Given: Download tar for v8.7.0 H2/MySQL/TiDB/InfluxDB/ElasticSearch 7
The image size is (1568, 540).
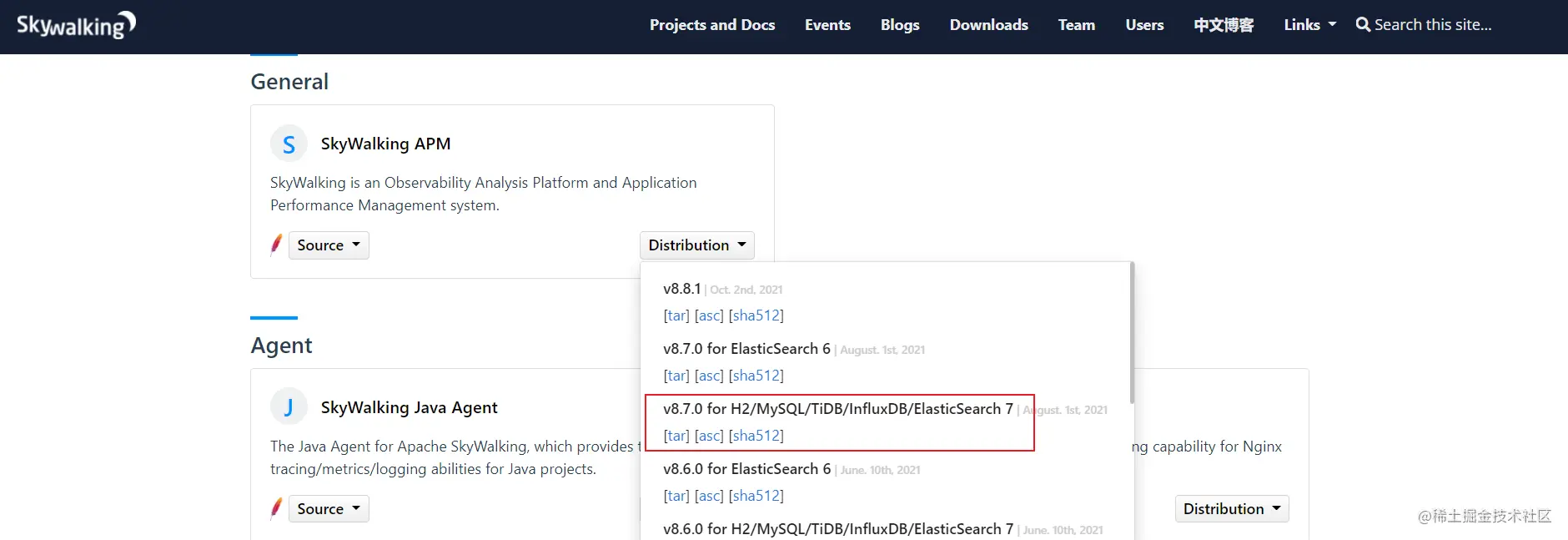Looking at the screenshot, I should 676,436.
